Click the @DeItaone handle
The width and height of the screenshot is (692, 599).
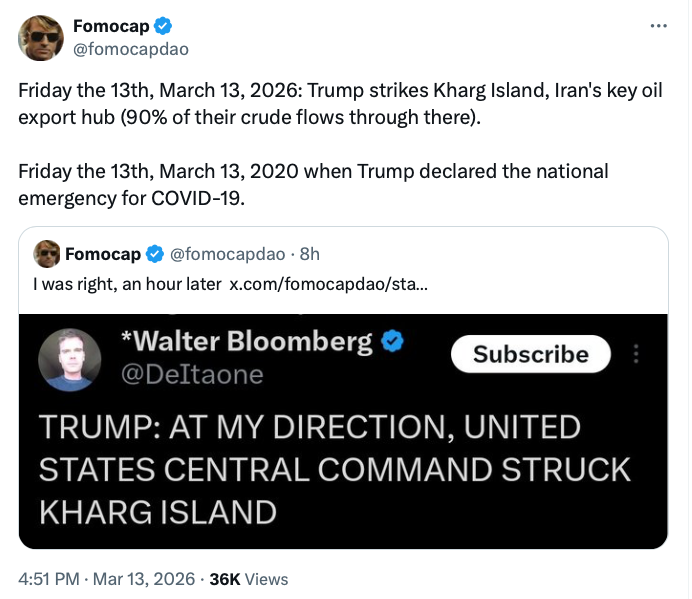click(191, 374)
